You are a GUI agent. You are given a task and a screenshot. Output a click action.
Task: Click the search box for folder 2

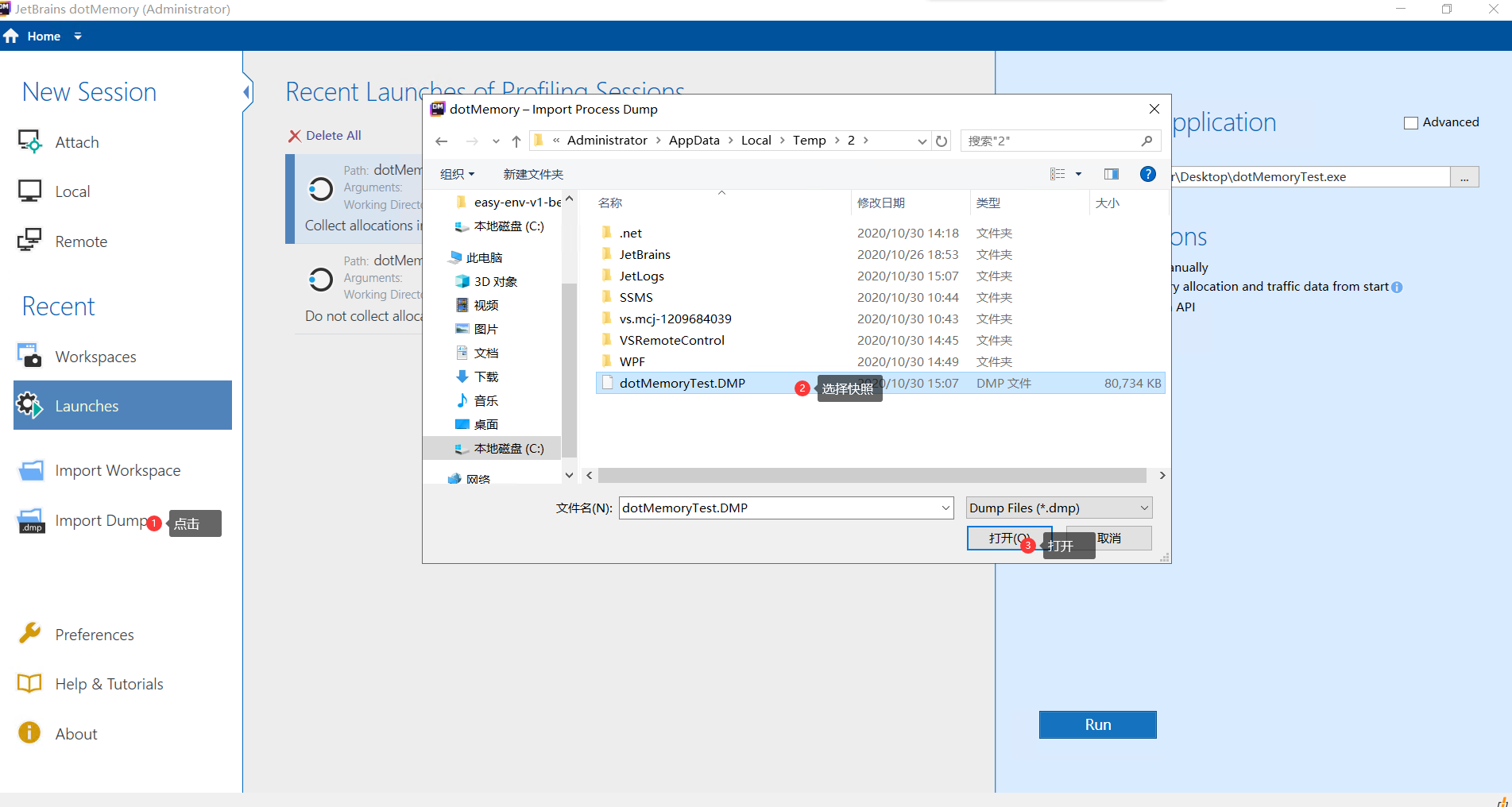1061,141
